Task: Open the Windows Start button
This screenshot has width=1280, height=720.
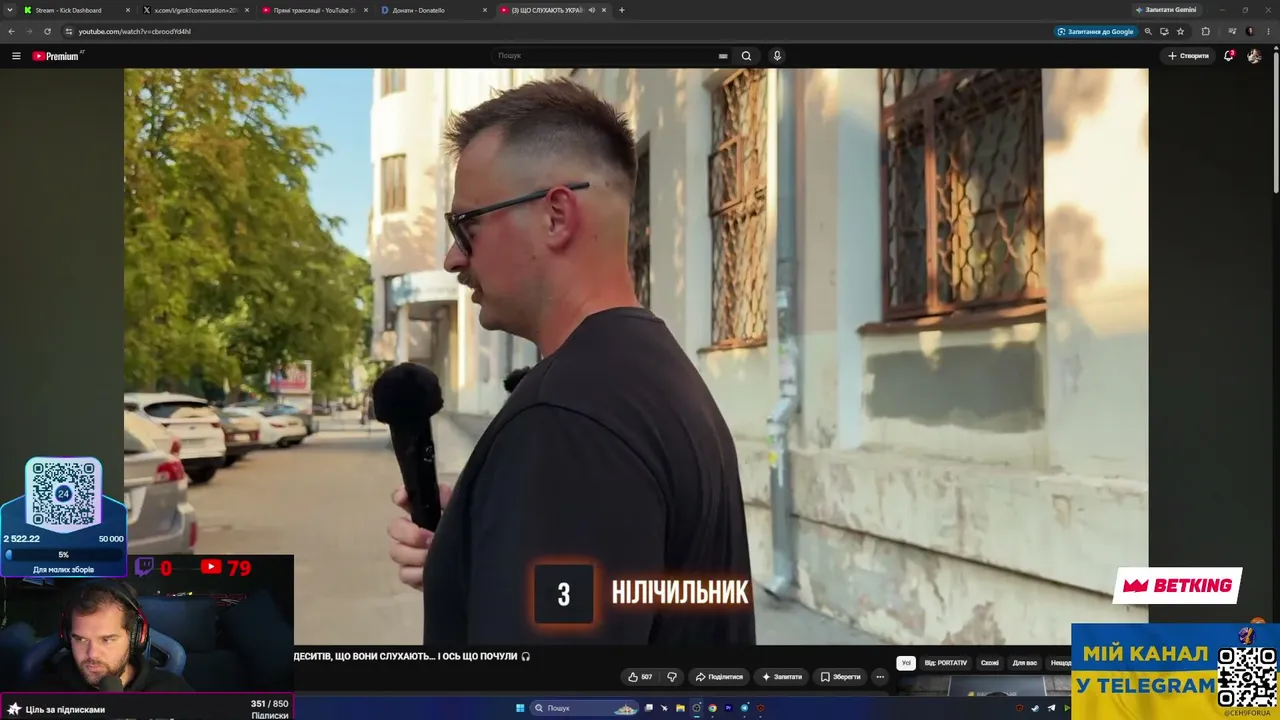Action: point(520,708)
